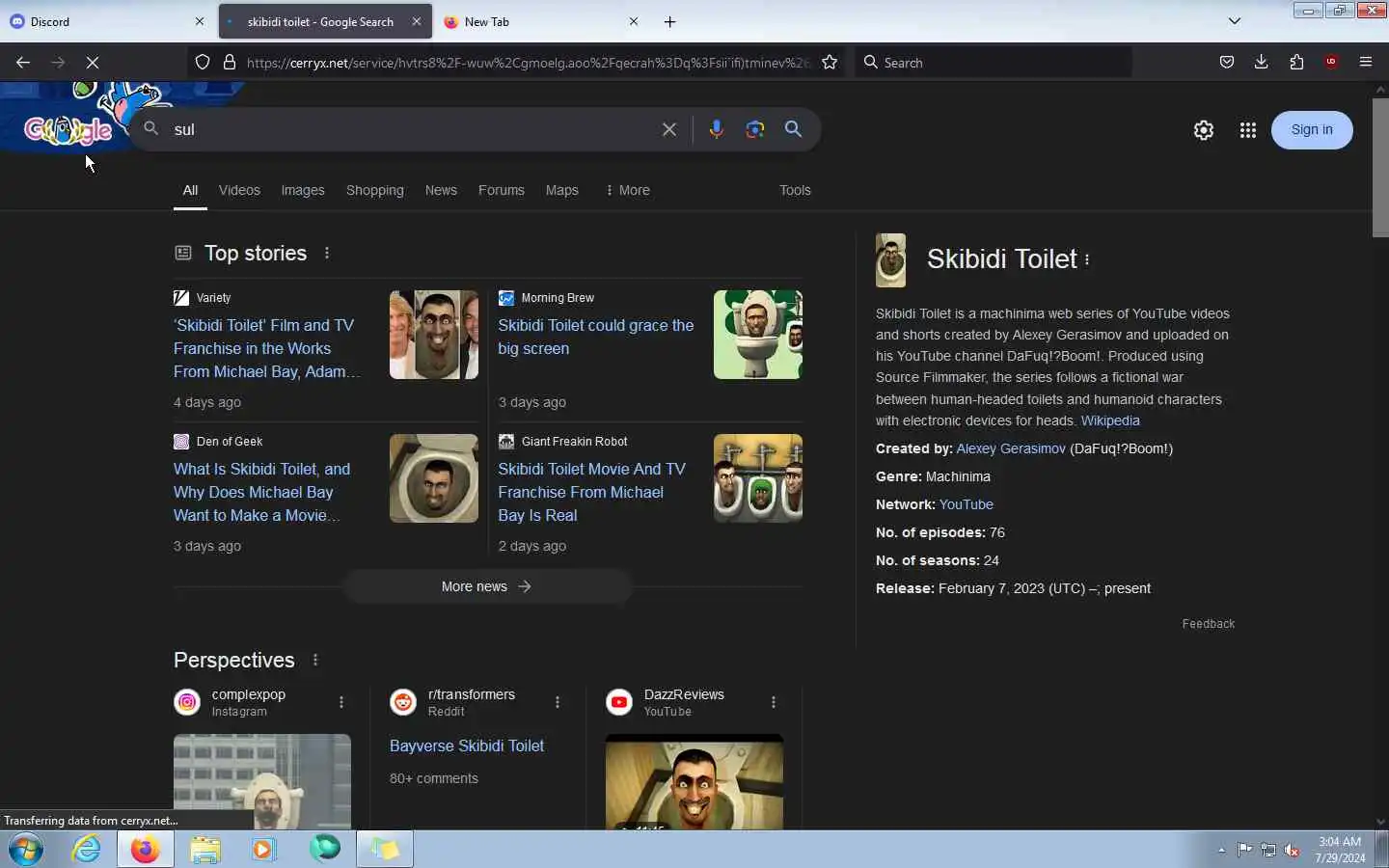1389x868 pixels.
Task: Clear the Google search box text
Action: tap(669, 129)
